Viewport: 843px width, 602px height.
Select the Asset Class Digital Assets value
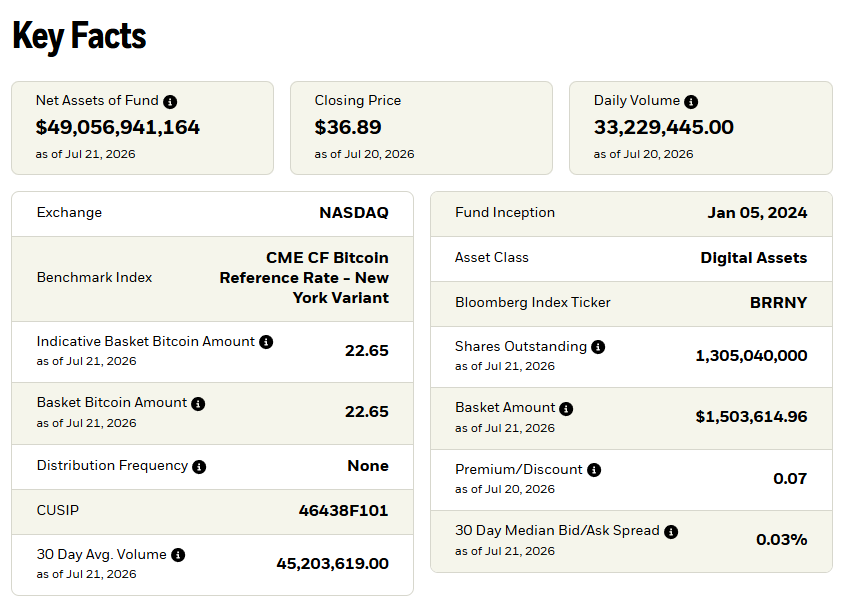(754, 258)
